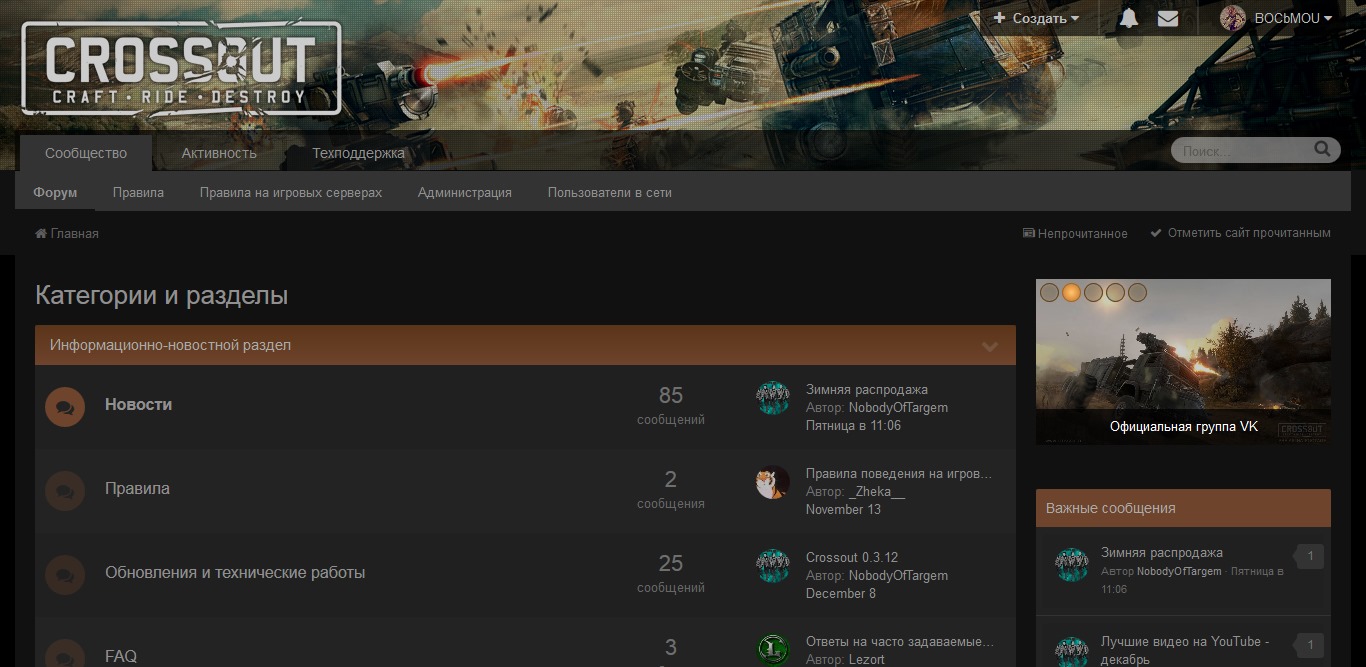Click the Новости forum bubble icon
Image resolution: width=1366 pixels, height=667 pixels.
(65, 407)
